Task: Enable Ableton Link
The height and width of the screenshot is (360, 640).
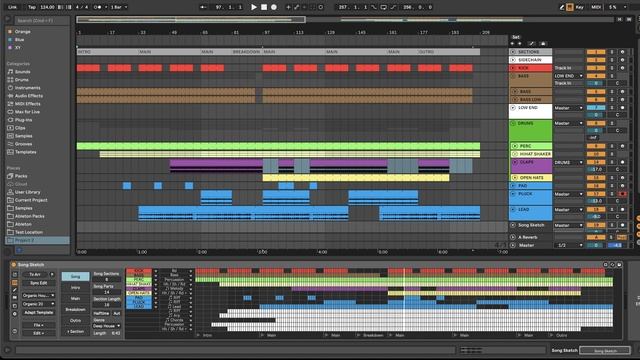Action: tap(13, 7)
